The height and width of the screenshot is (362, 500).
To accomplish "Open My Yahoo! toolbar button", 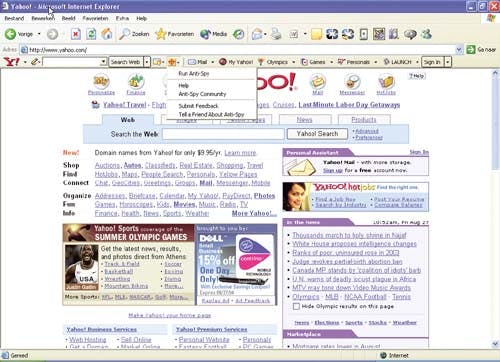I will coord(236,62).
